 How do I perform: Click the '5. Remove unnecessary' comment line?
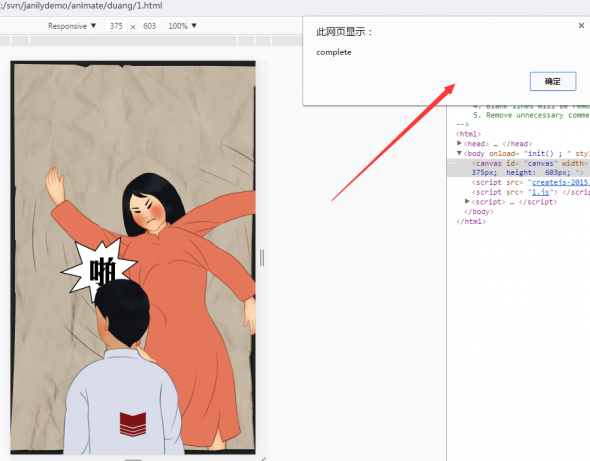pyautogui.click(x=531, y=115)
